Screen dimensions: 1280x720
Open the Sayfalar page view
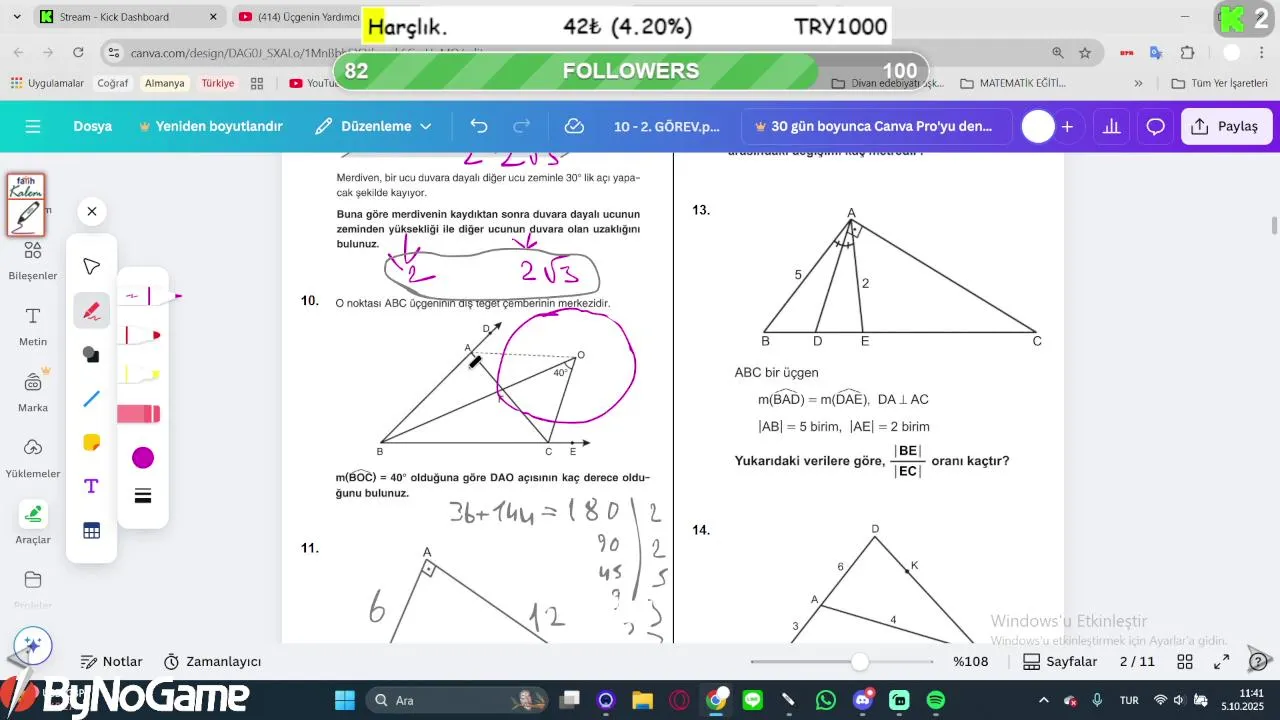[x=1060, y=662]
